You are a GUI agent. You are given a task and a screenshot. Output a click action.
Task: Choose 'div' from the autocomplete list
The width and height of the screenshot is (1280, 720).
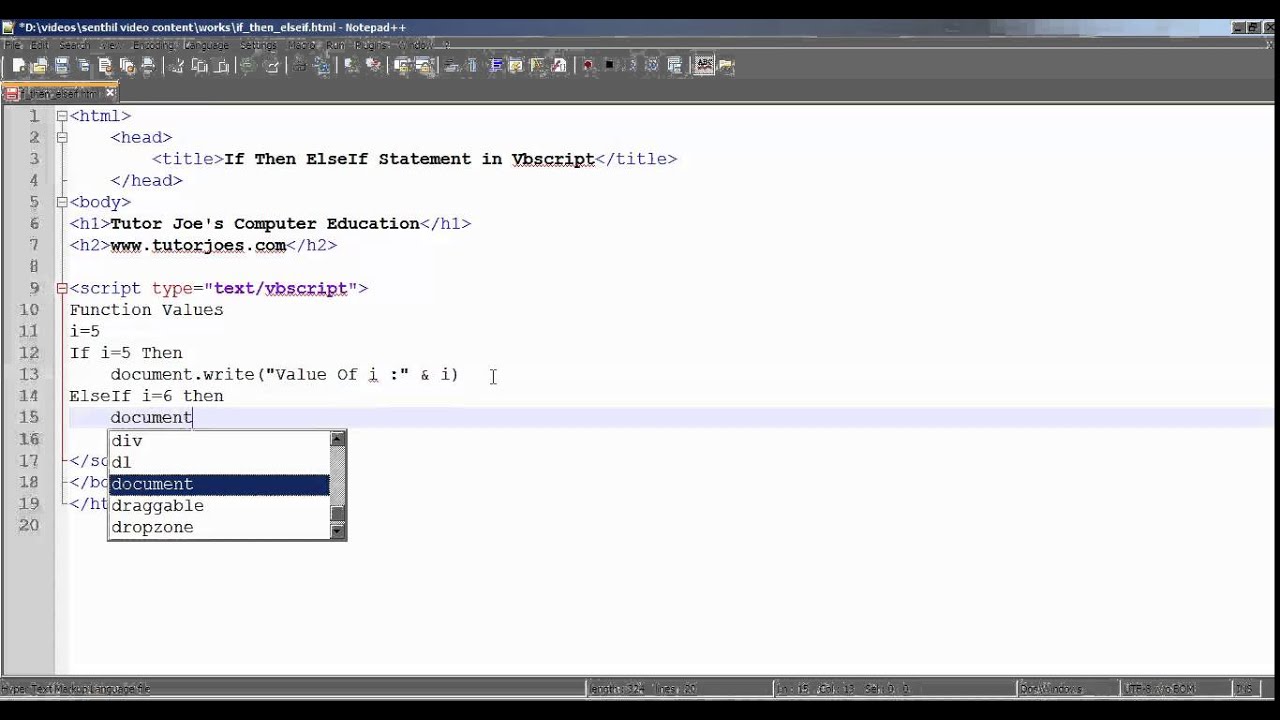(x=219, y=441)
